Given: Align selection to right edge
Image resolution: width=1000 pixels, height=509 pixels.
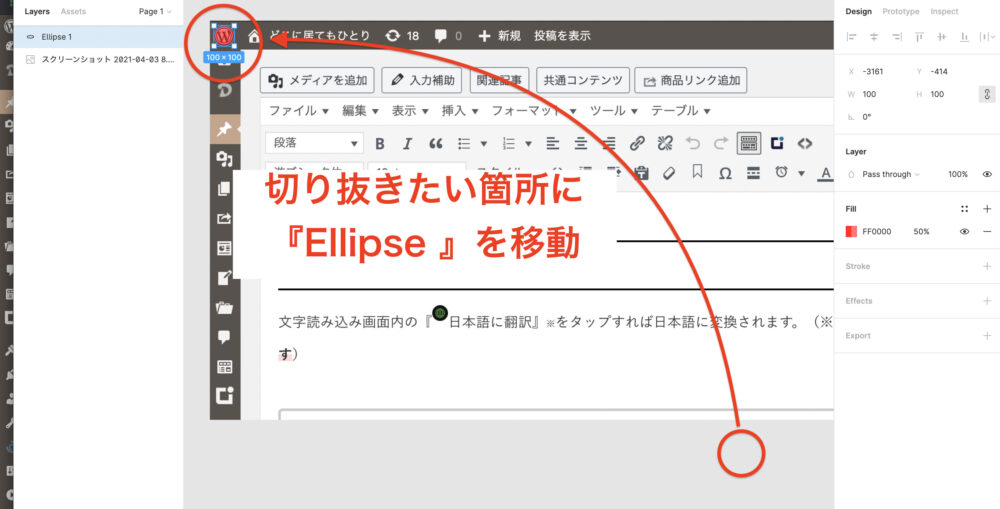Looking at the screenshot, I should click(897, 37).
